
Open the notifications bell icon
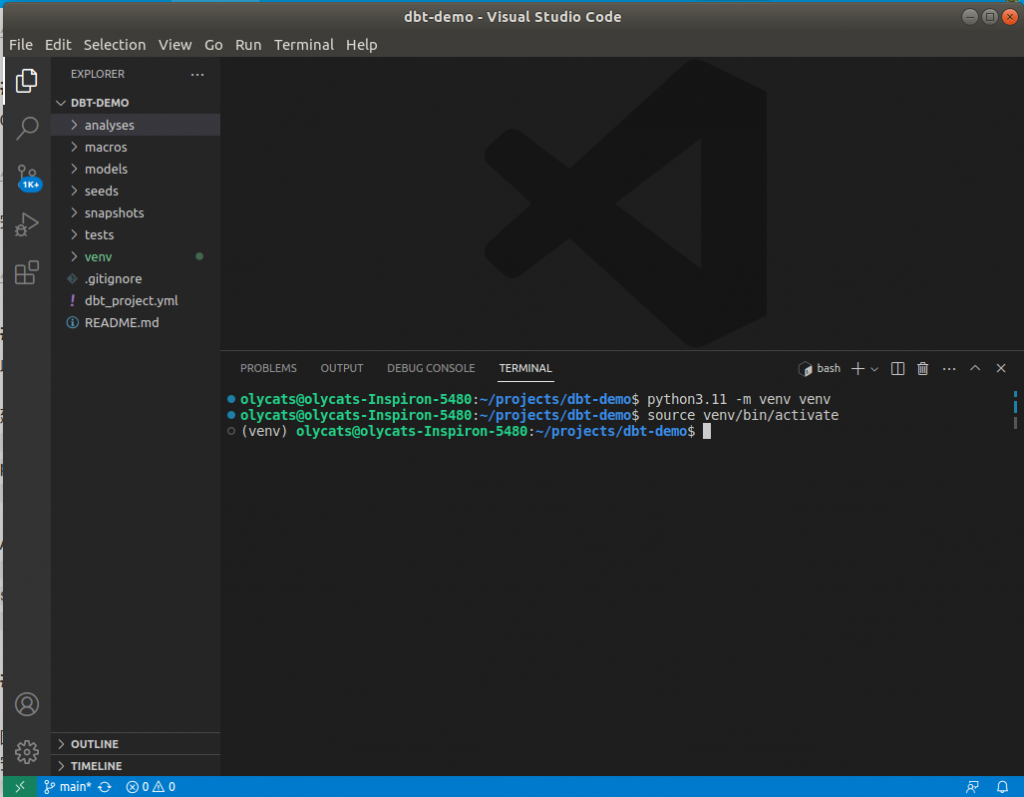click(1002, 787)
